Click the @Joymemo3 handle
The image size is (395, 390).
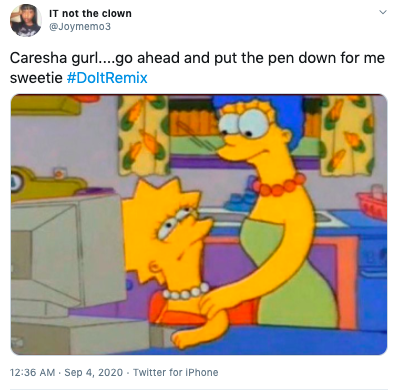coord(80,26)
